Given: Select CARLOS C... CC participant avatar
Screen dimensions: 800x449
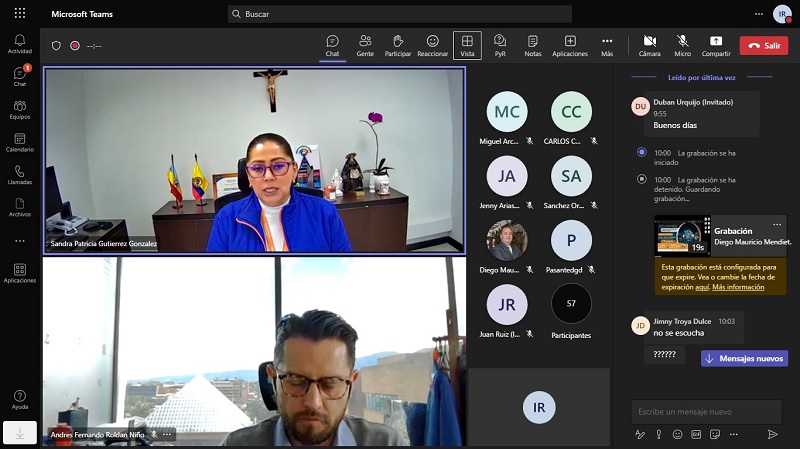Looking at the screenshot, I should pos(571,112).
